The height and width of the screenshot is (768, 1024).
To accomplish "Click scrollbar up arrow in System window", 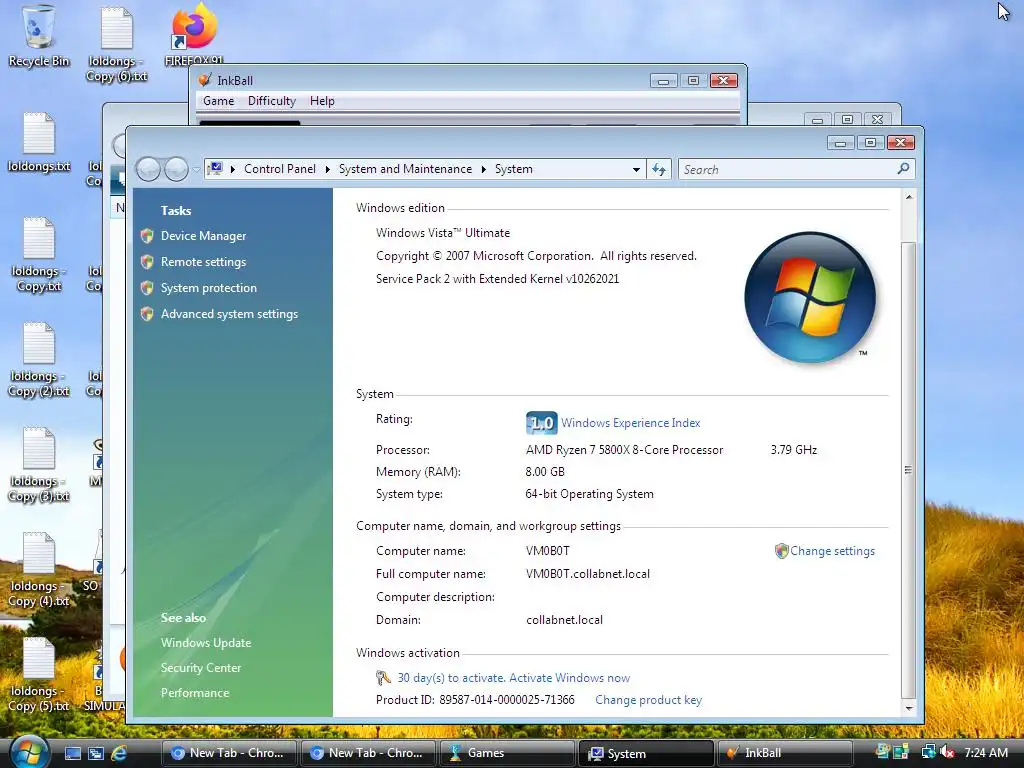I will (x=908, y=197).
